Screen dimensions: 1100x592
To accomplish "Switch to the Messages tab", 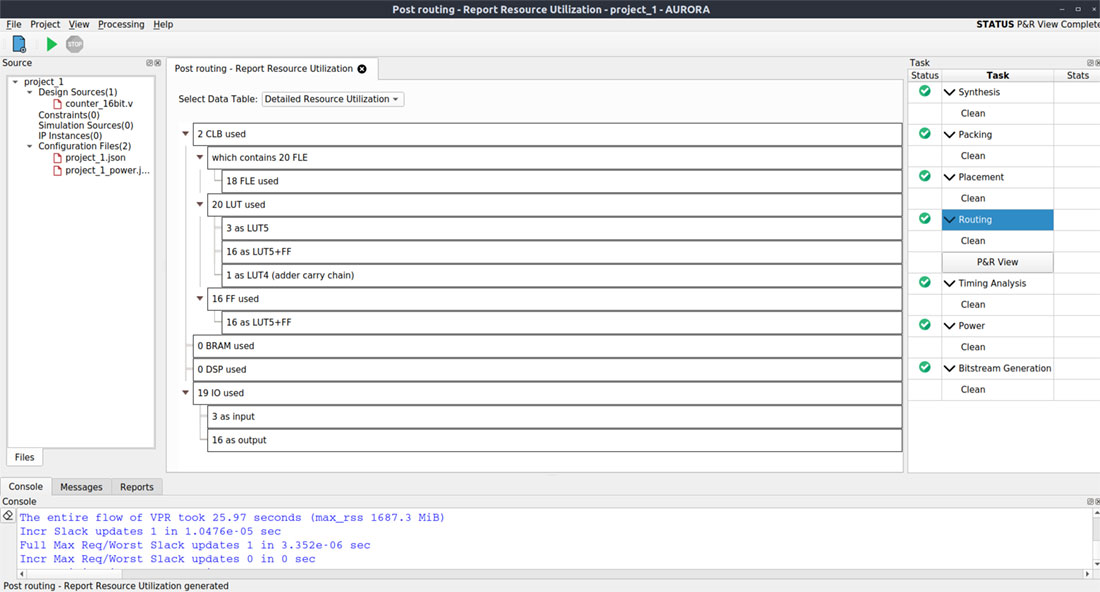I will pyautogui.click(x=81, y=487).
